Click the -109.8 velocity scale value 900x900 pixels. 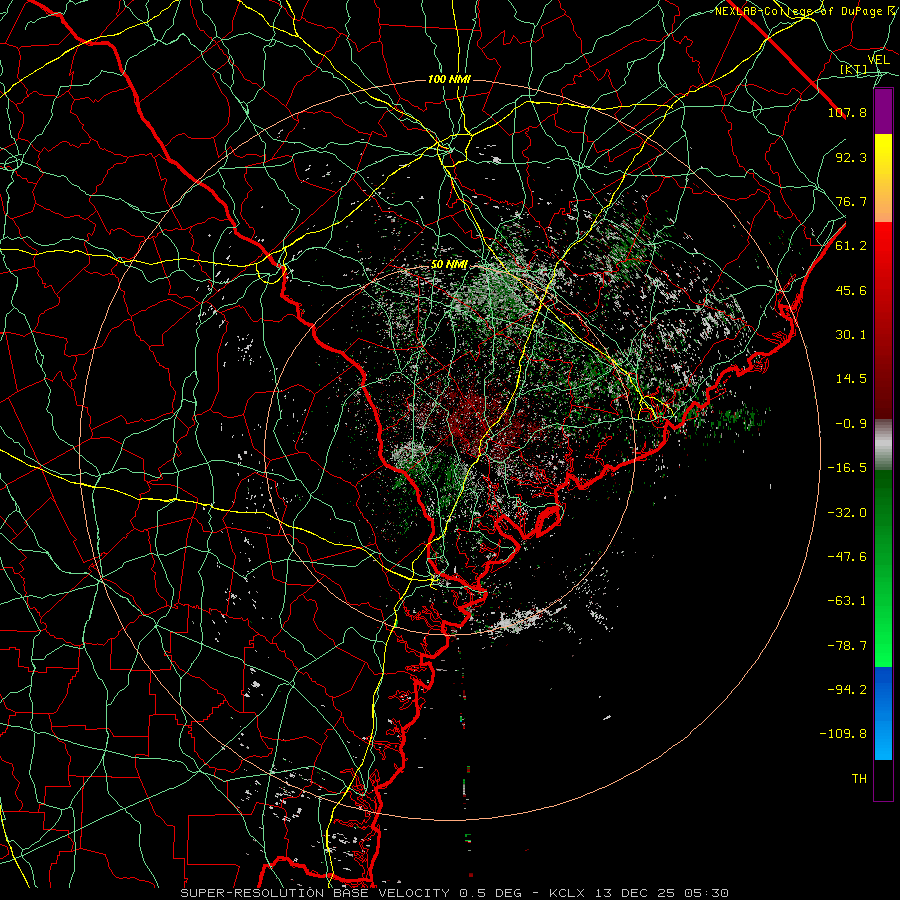[843, 734]
